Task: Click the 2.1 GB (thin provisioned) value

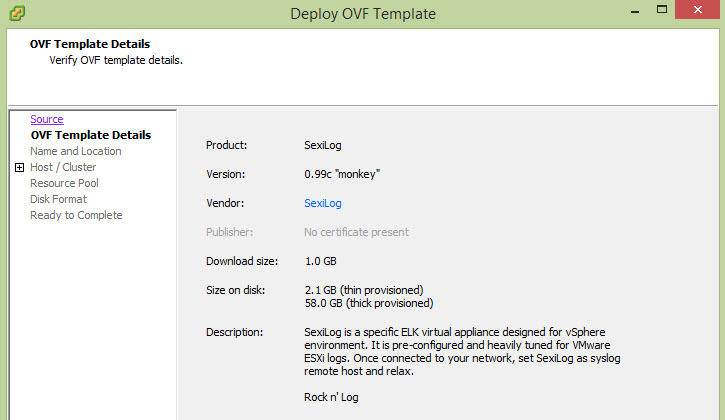Action: point(364,290)
